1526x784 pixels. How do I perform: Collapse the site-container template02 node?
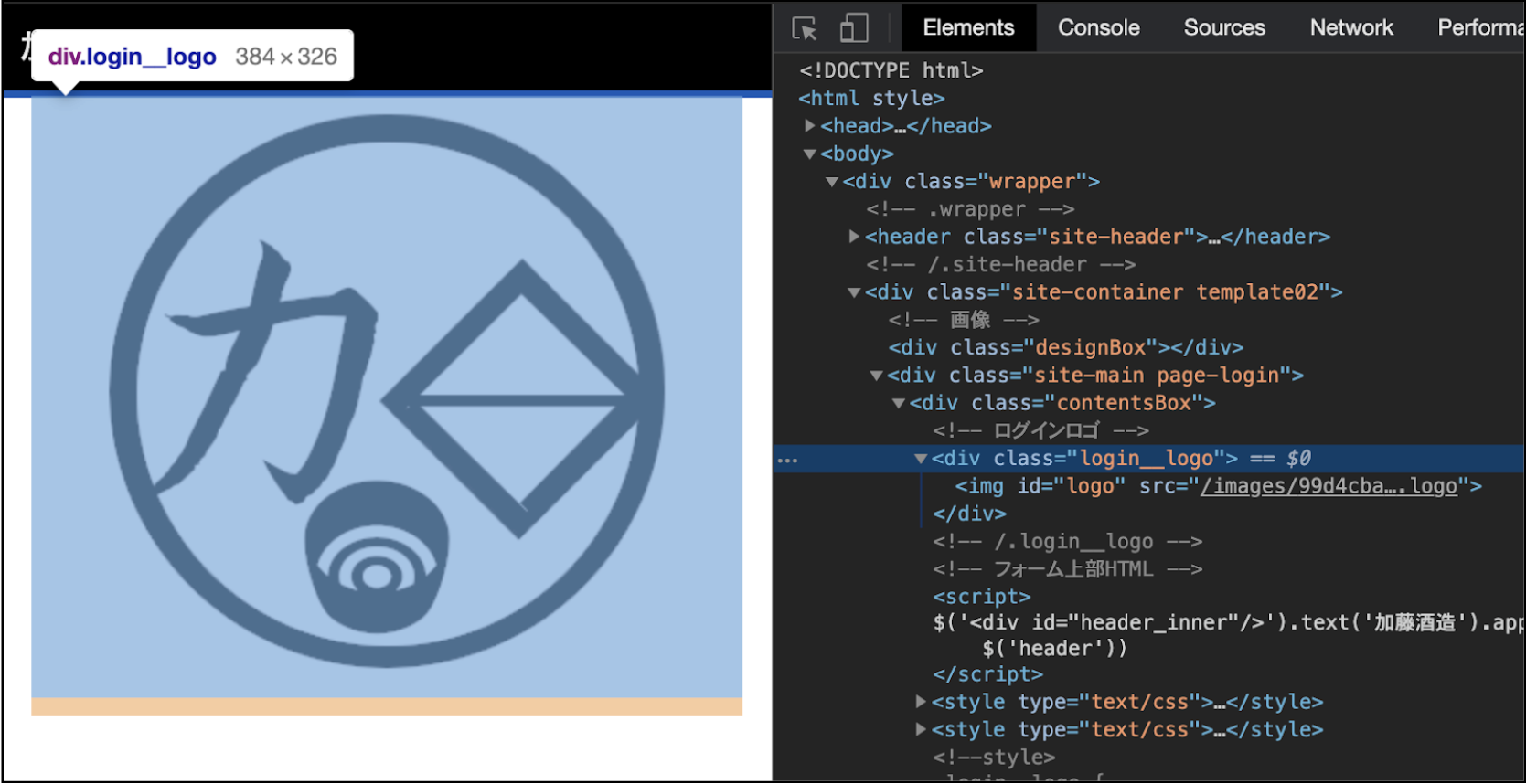point(854,292)
